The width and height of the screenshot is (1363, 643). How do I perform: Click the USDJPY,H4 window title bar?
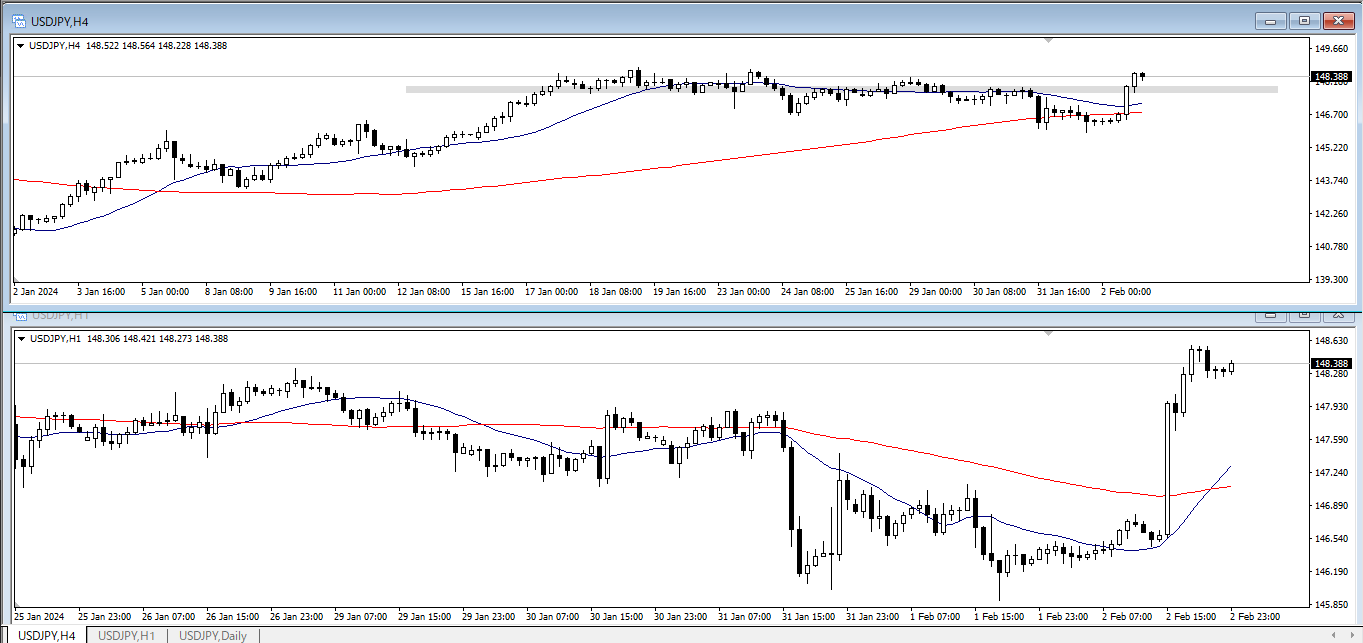[x=600, y=21]
